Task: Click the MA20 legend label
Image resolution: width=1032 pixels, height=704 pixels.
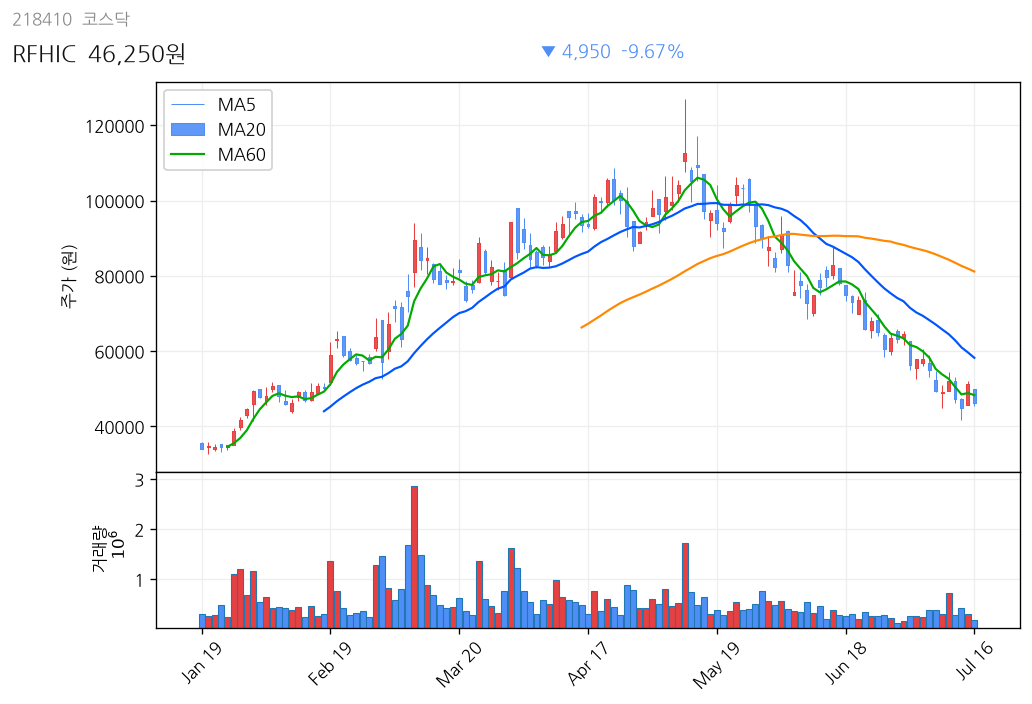Action: coord(242,130)
